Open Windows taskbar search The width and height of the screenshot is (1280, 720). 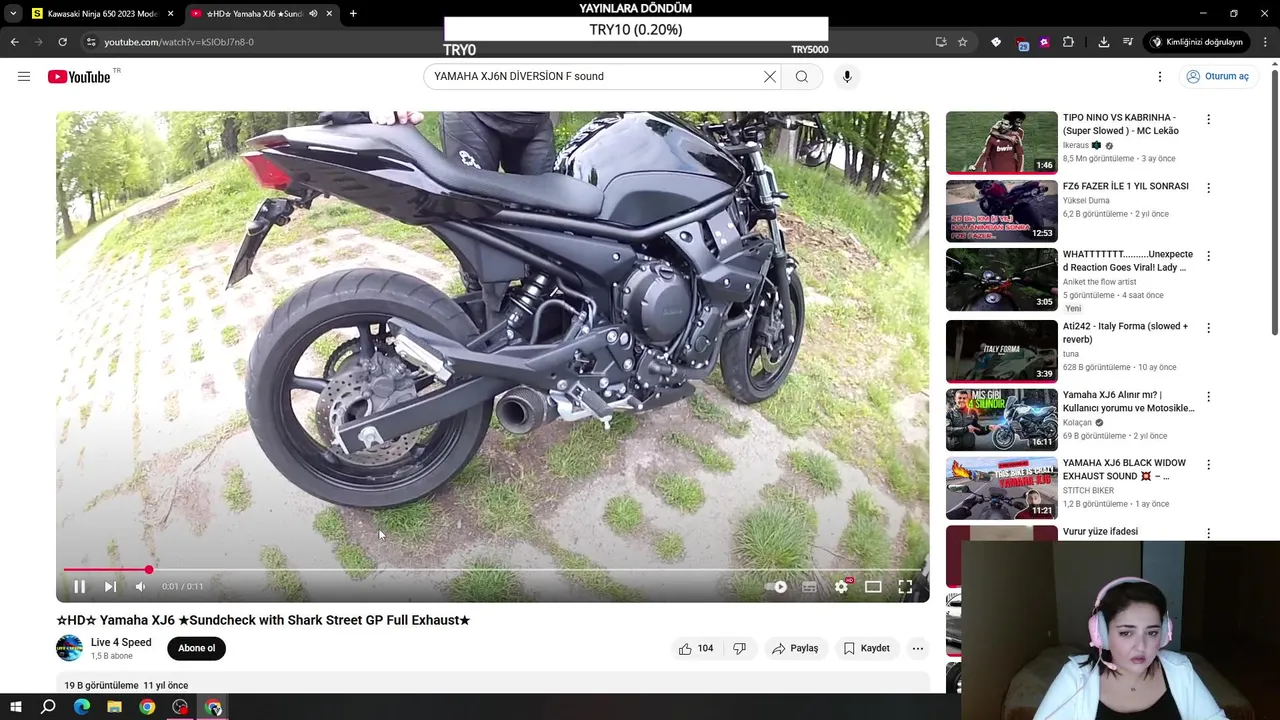point(48,707)
